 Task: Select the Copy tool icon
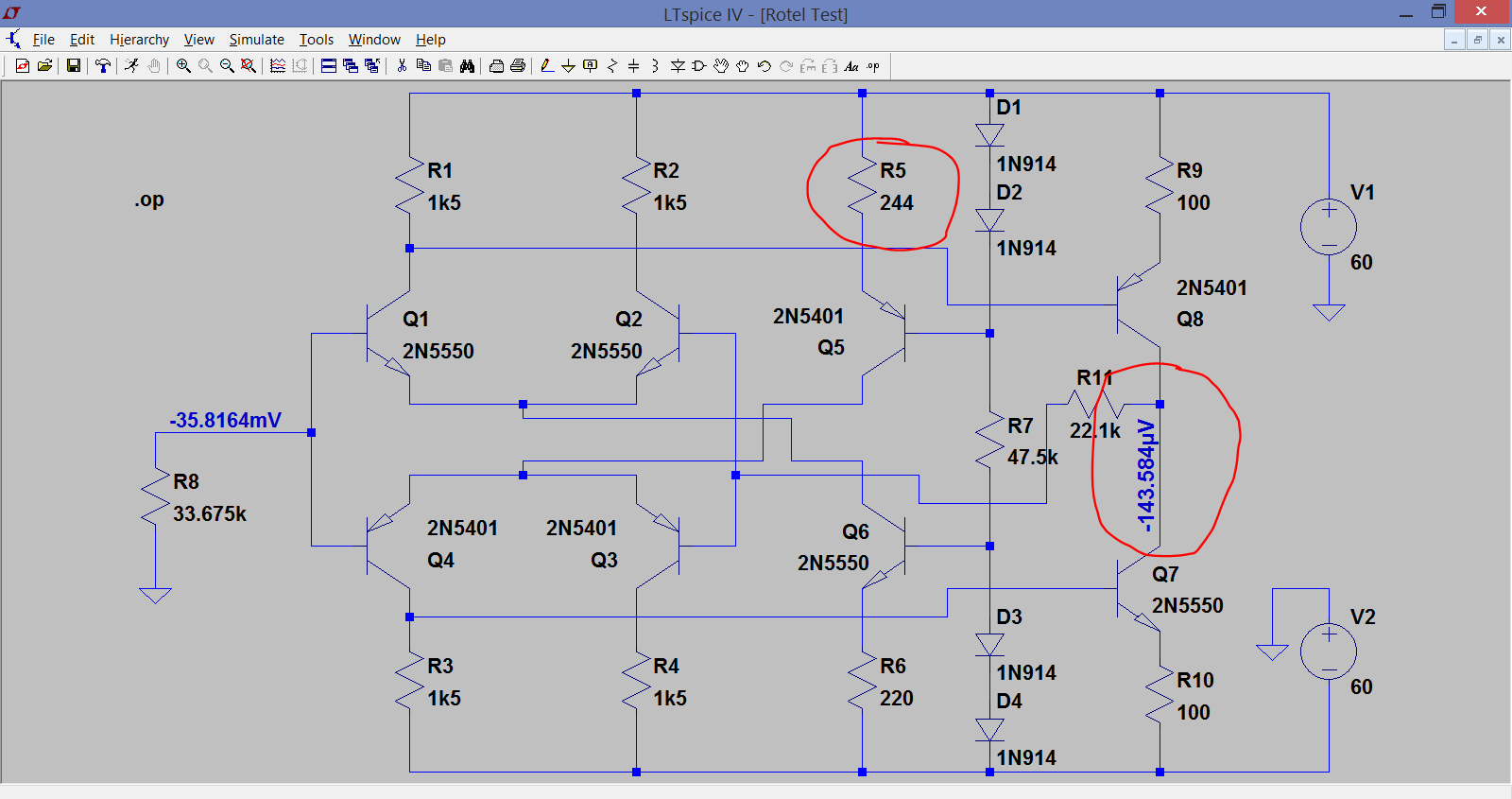(x=423, y=66)
